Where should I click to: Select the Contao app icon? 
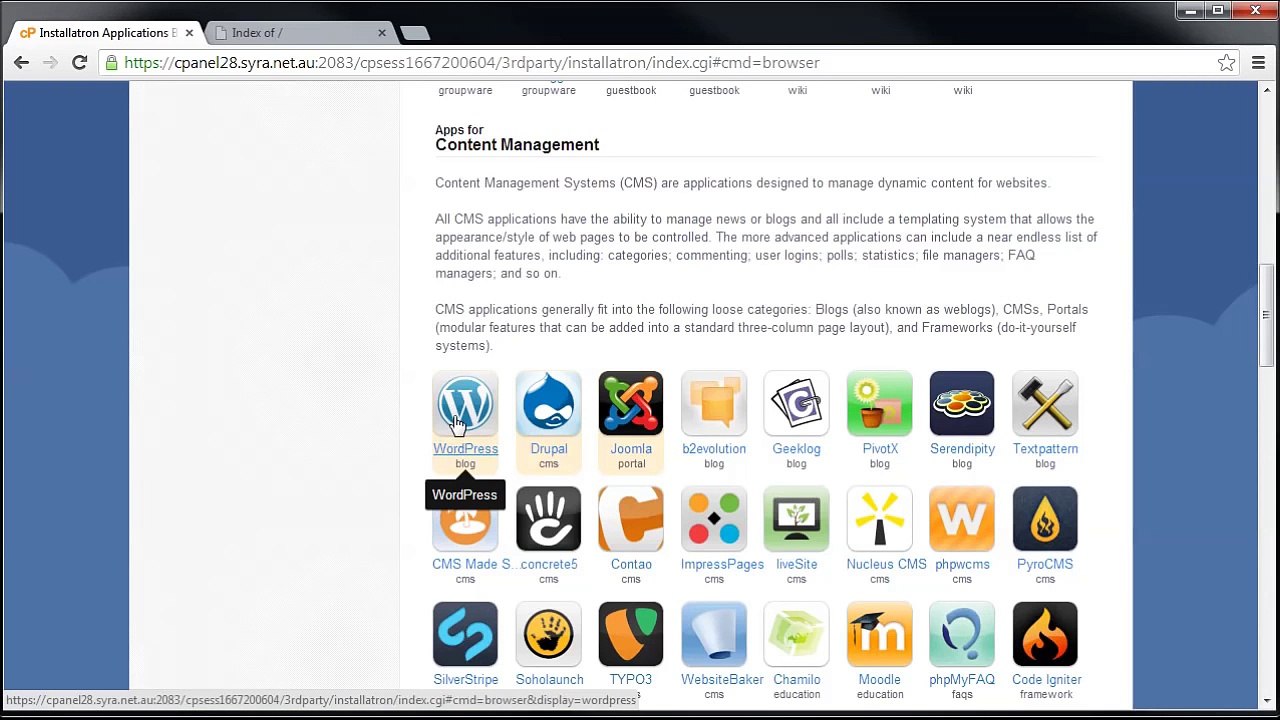[631, 519]
